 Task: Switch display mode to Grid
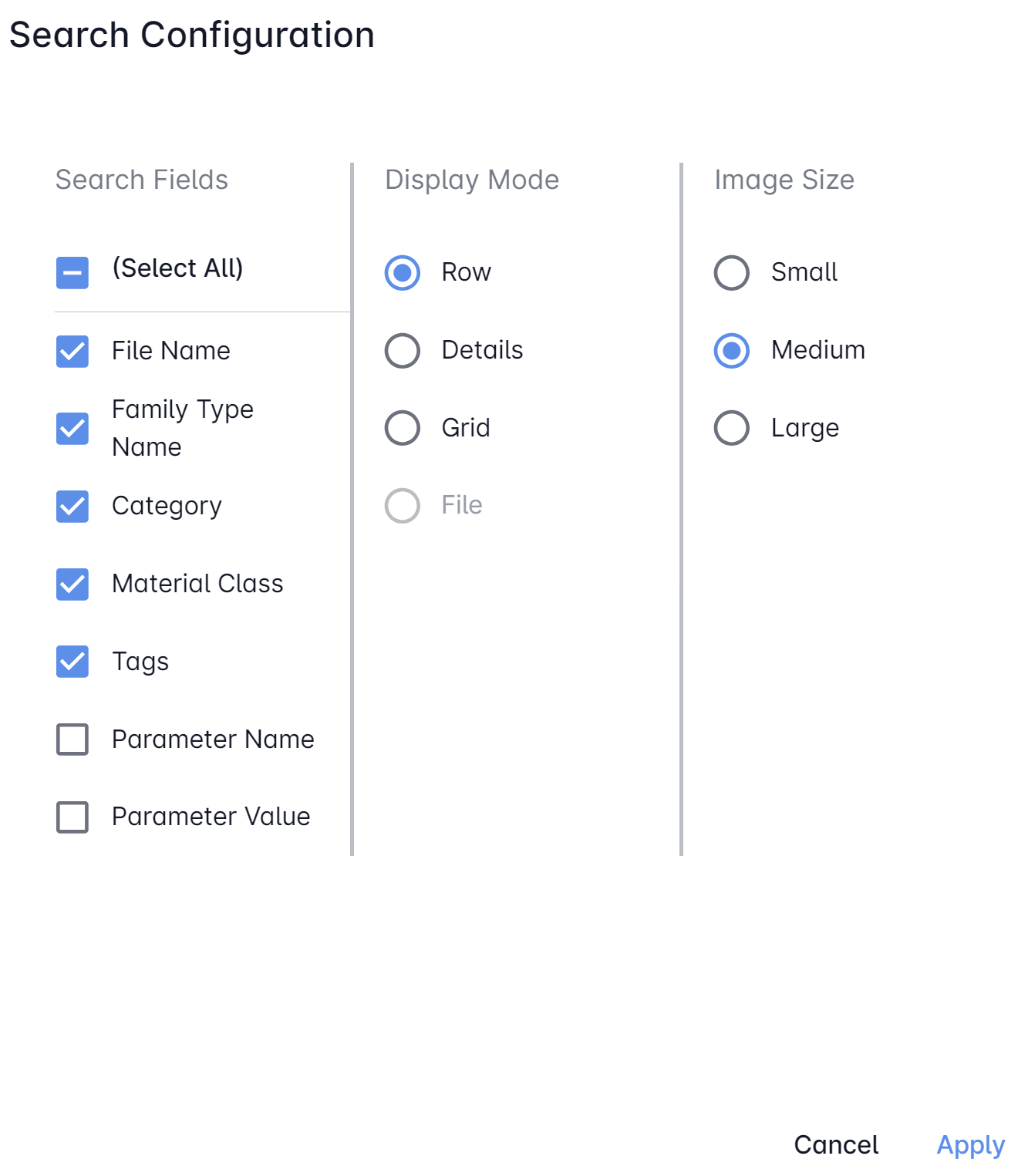[403, 428]
